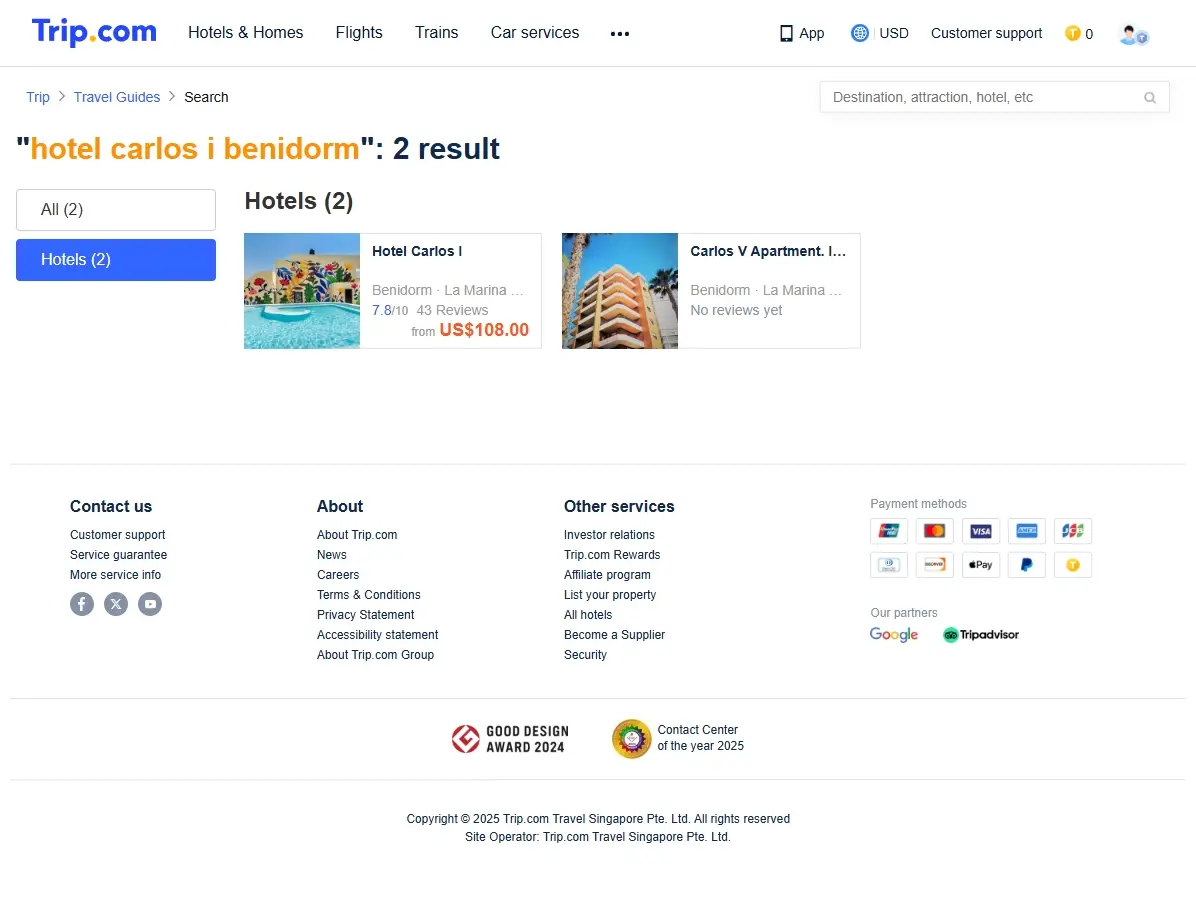1196x921 pixels.
Task: Open the user profile avatar
Action: coord(1133,34)
